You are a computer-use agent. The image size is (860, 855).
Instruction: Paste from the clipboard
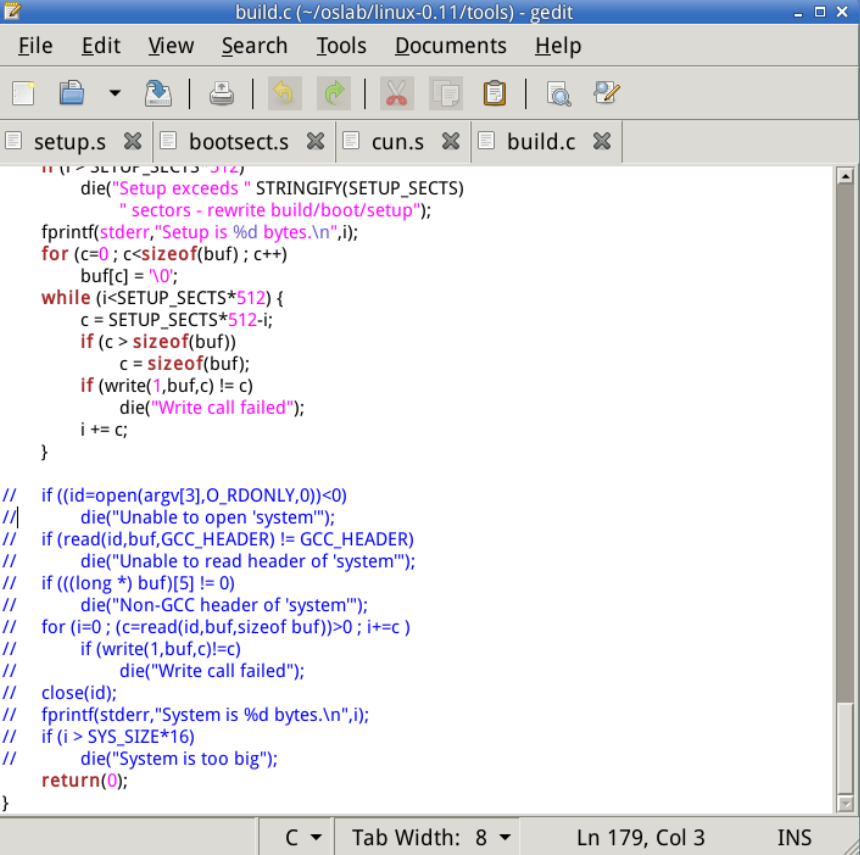pos(492,92)
